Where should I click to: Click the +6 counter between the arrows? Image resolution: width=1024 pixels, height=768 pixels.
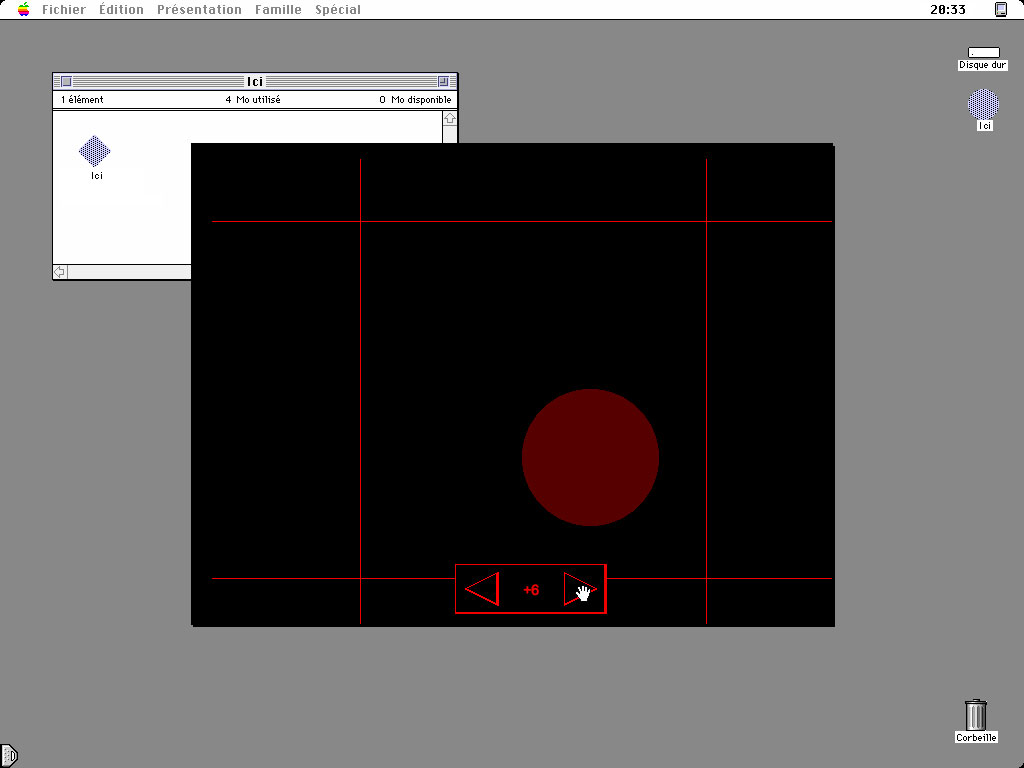coord(530,589)
